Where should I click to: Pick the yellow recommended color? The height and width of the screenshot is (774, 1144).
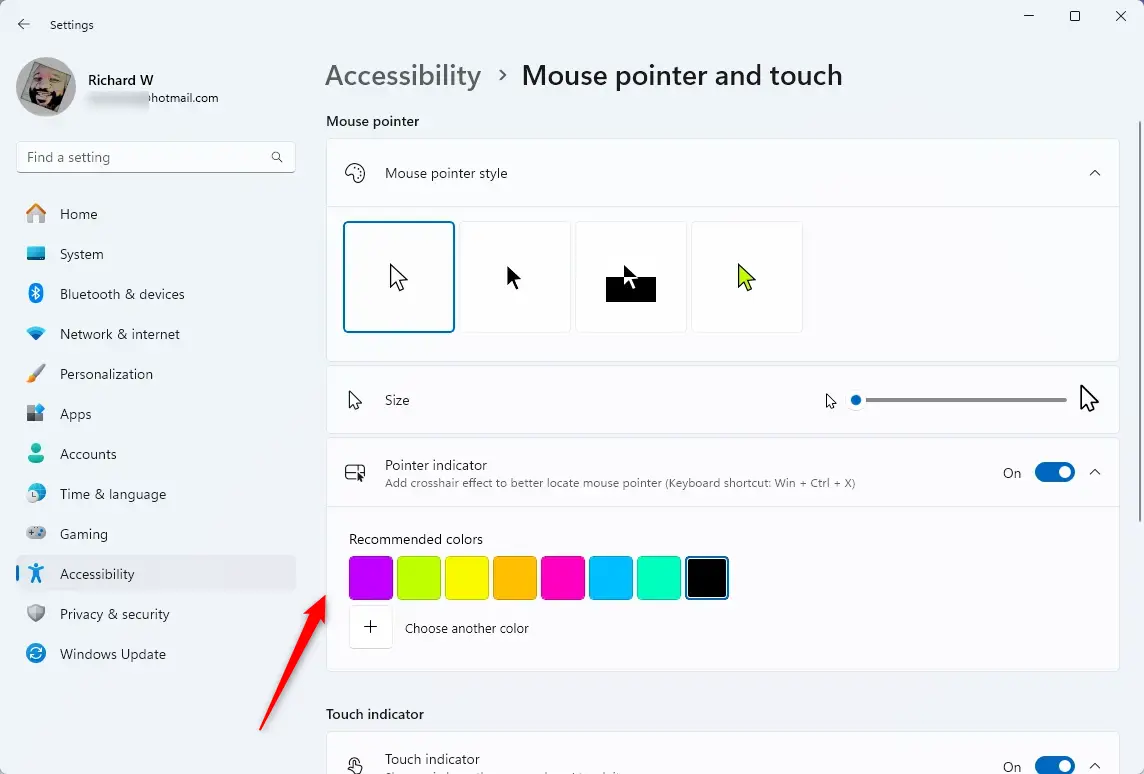tap(467, 578)
